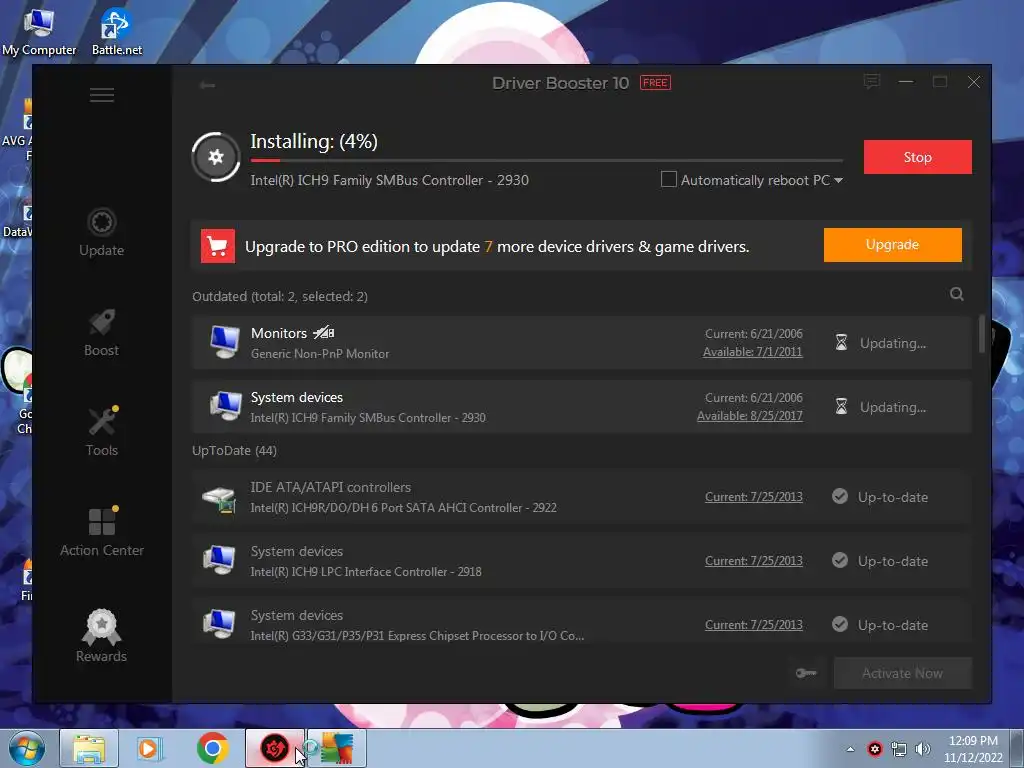Click Activate Now button
This screenshot has width=1024, height=768.
(903, 673)
